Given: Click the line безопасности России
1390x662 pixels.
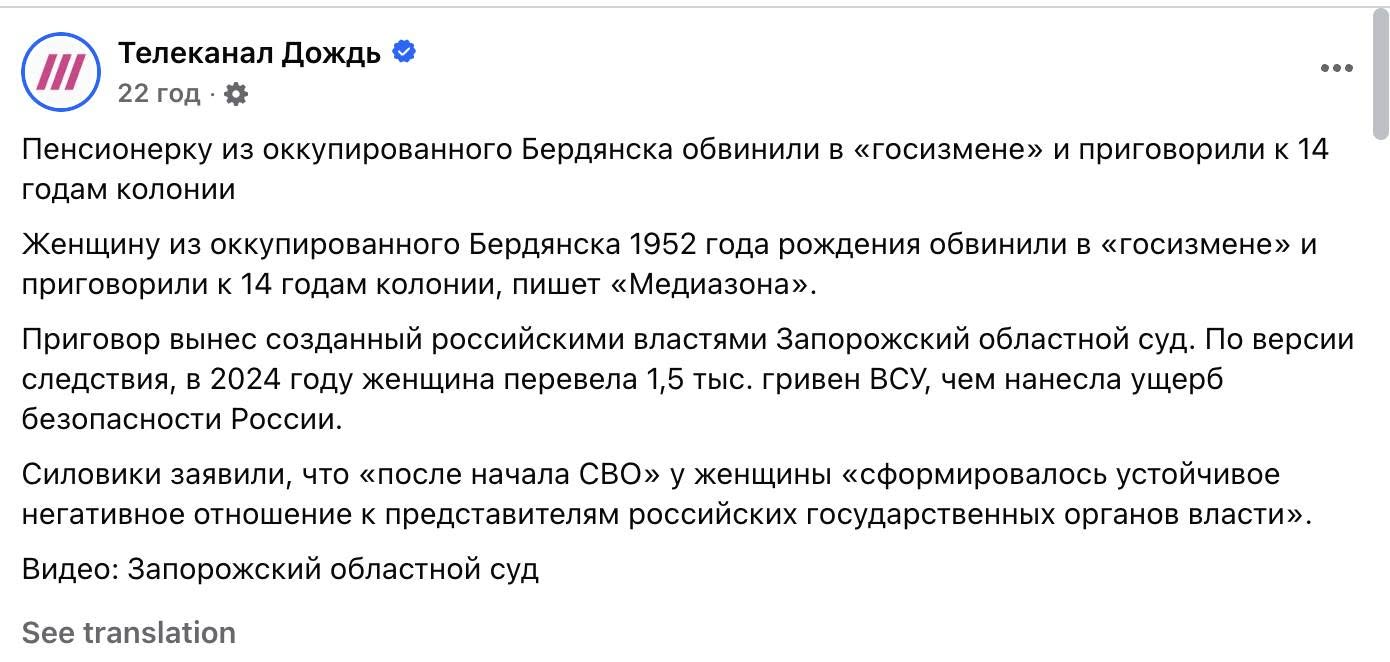Looking at the screenshot, I should [182, 420].
